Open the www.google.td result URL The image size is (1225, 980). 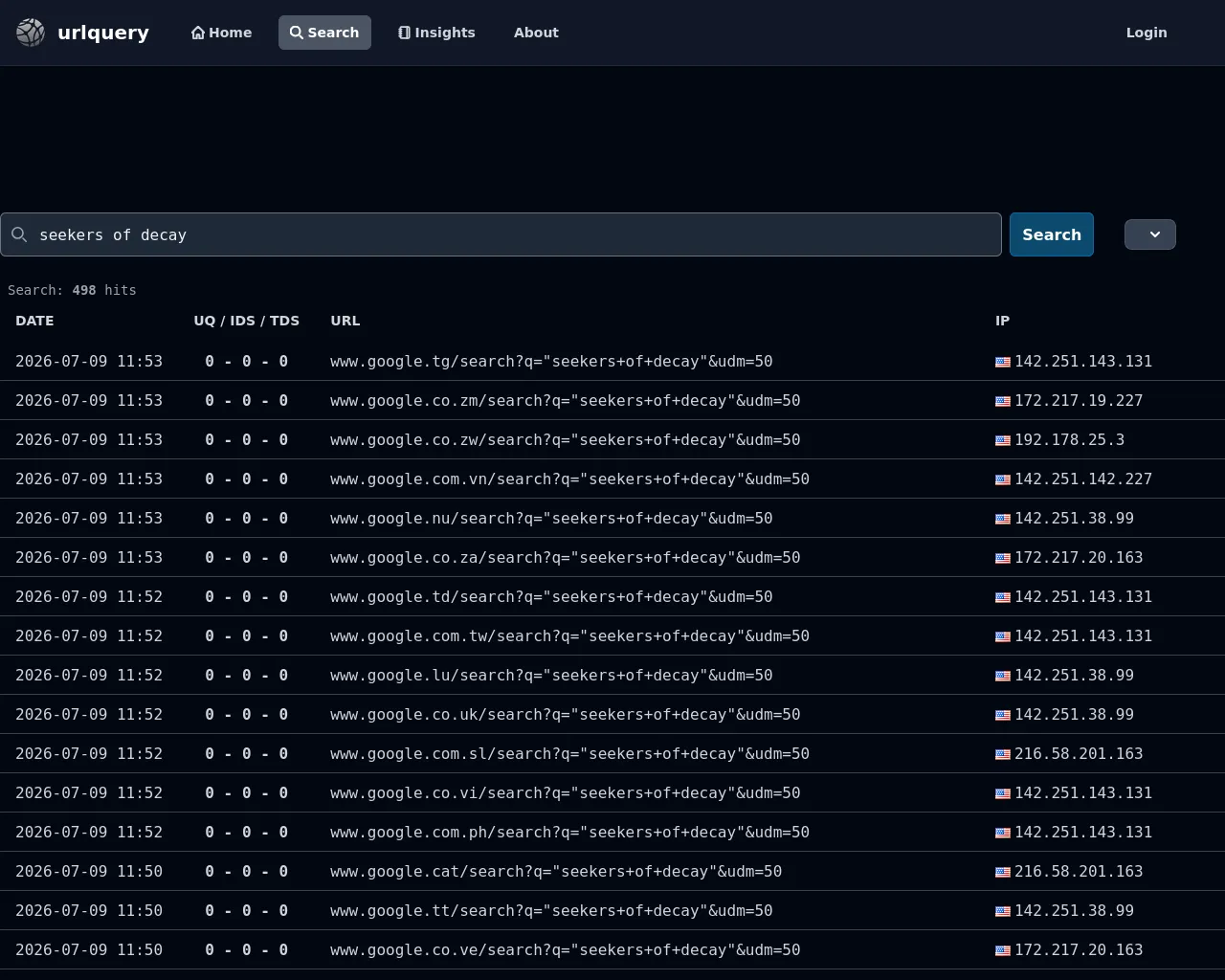[x=551, y=597]
